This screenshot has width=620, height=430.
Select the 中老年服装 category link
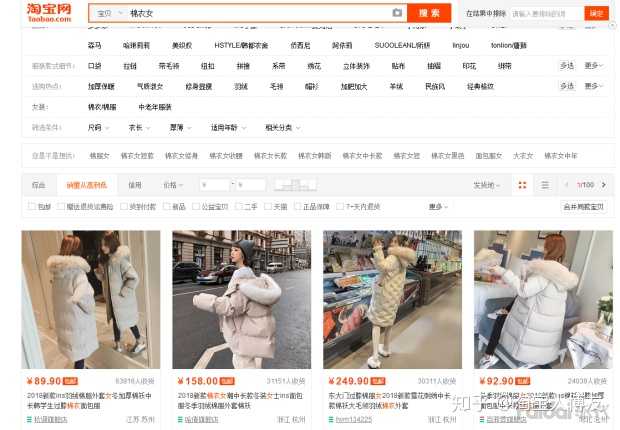(155, 107)
